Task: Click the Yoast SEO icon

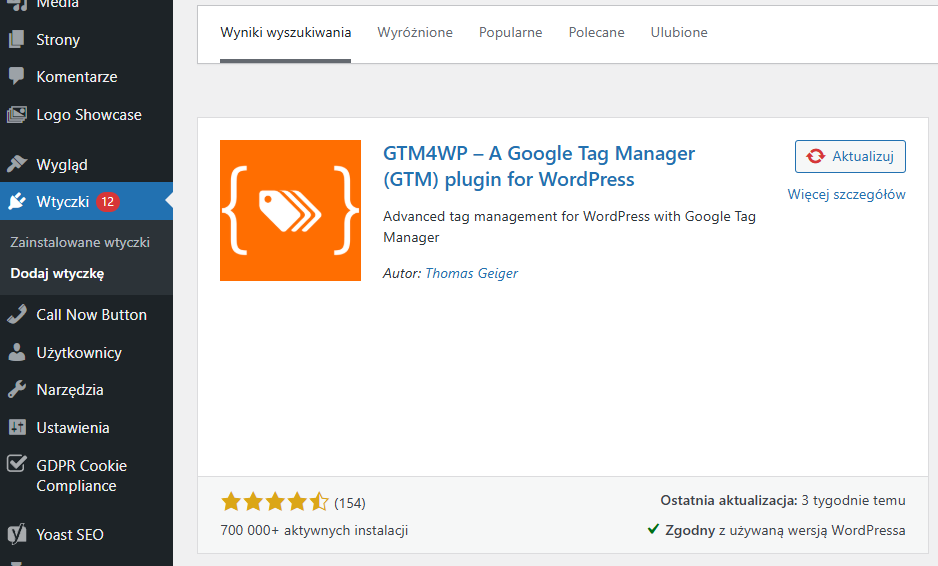Action: coord(17,534)
